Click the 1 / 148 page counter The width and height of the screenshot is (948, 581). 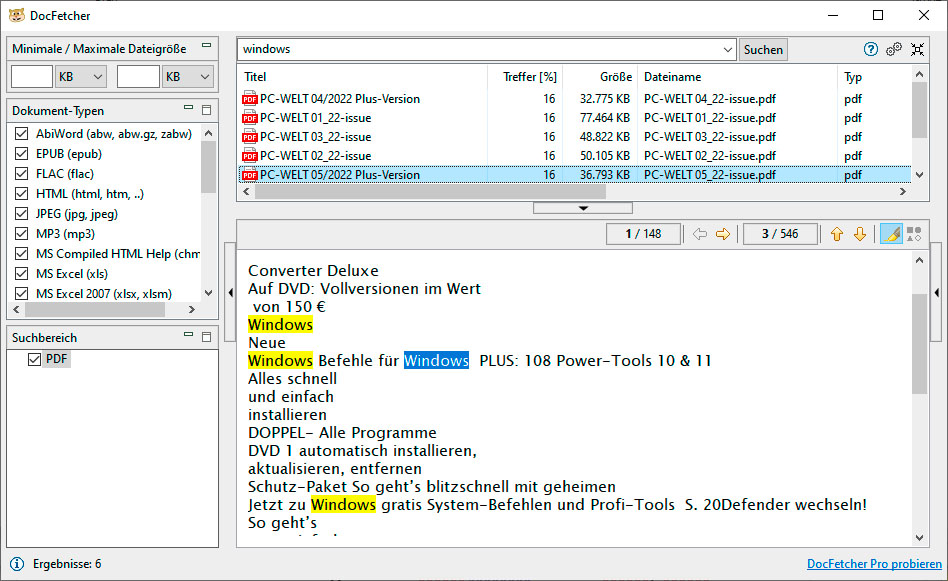pyautogui.click(x=643, y=234)
